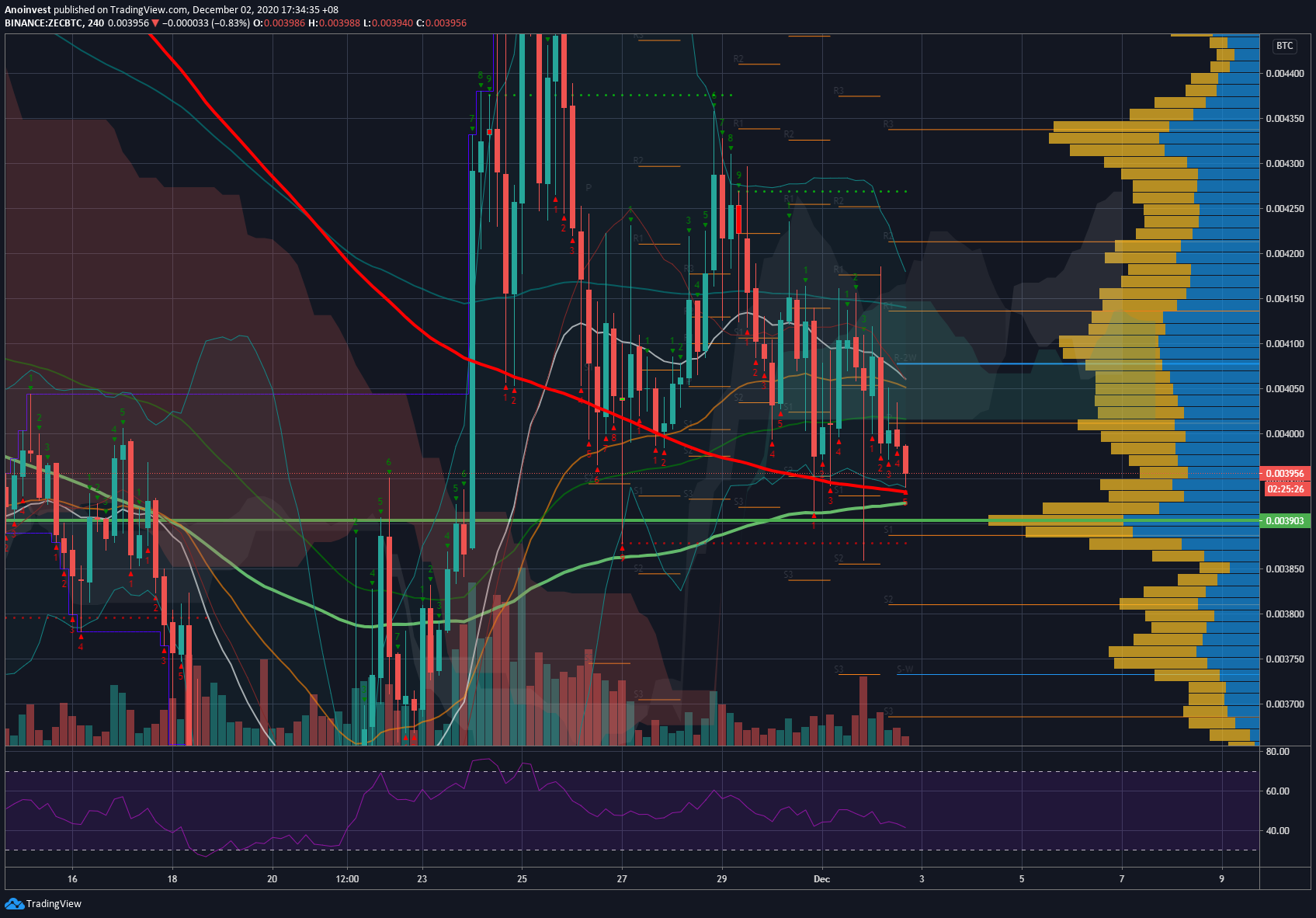Click the green 0.003903 price level label

click(1285, 520)
